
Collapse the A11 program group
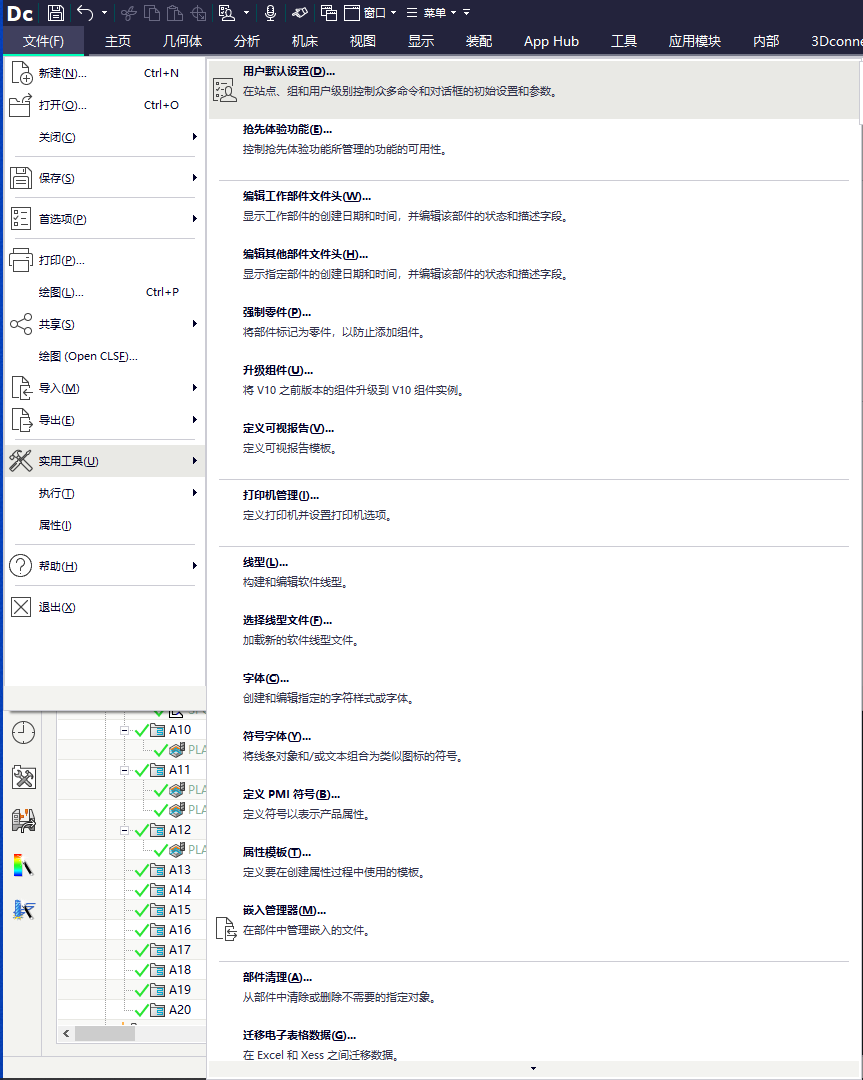[x=125, y=770]
